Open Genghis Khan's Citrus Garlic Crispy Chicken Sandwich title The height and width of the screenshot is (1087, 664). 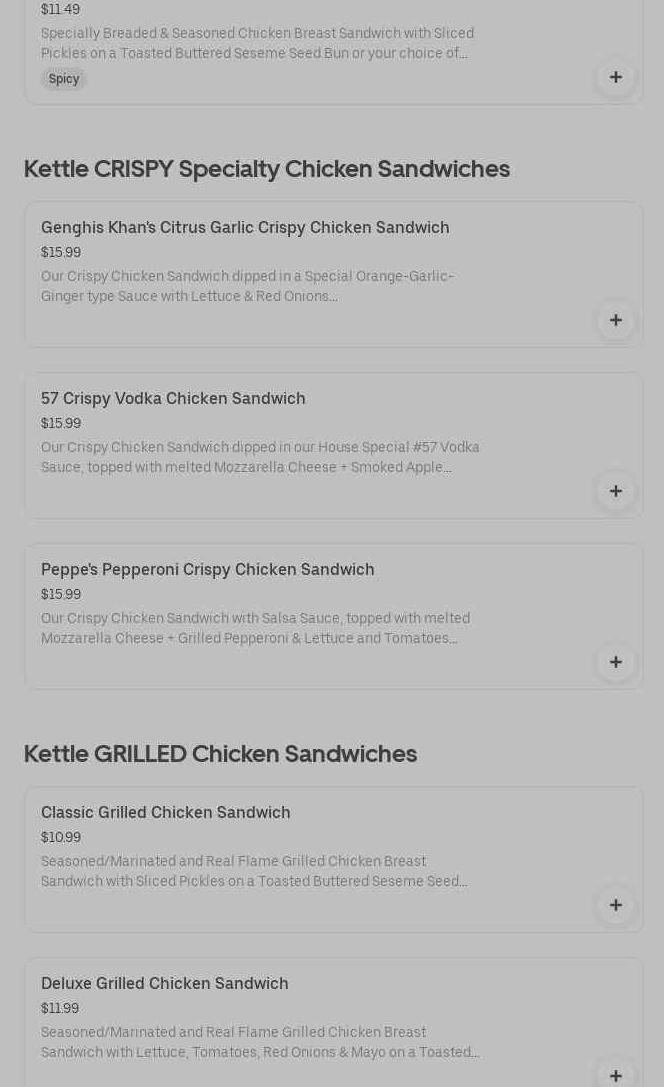click(245, 227)
